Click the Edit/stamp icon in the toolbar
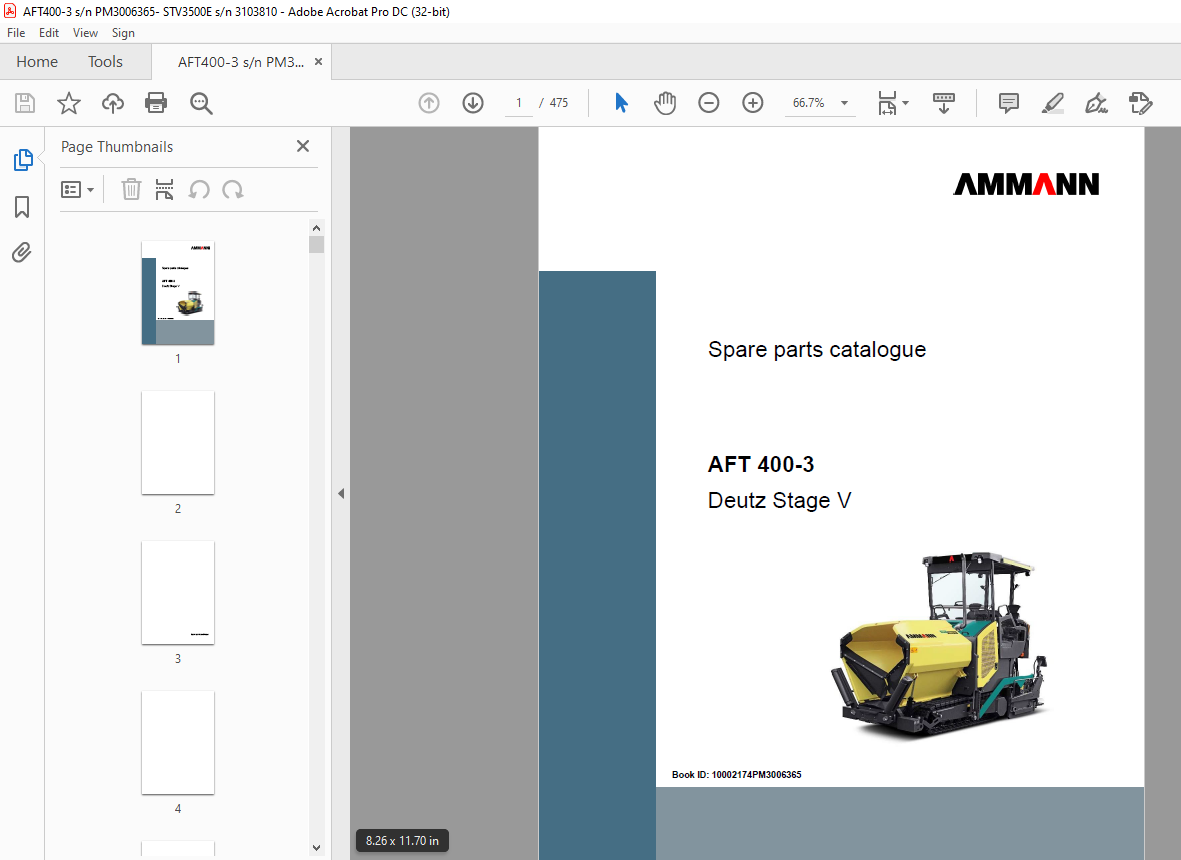 1140,103
